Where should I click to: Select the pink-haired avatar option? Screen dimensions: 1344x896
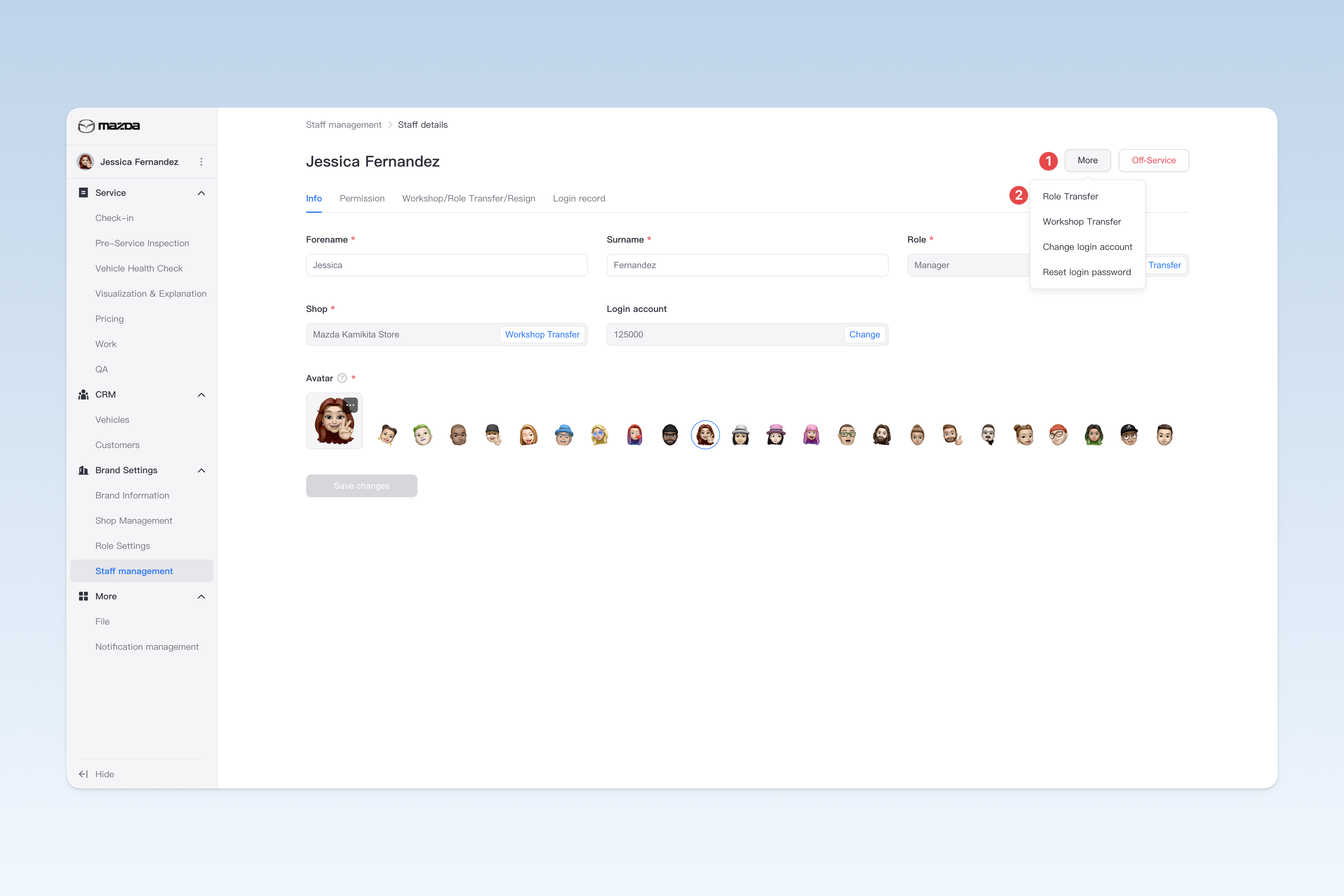[811, 435]
